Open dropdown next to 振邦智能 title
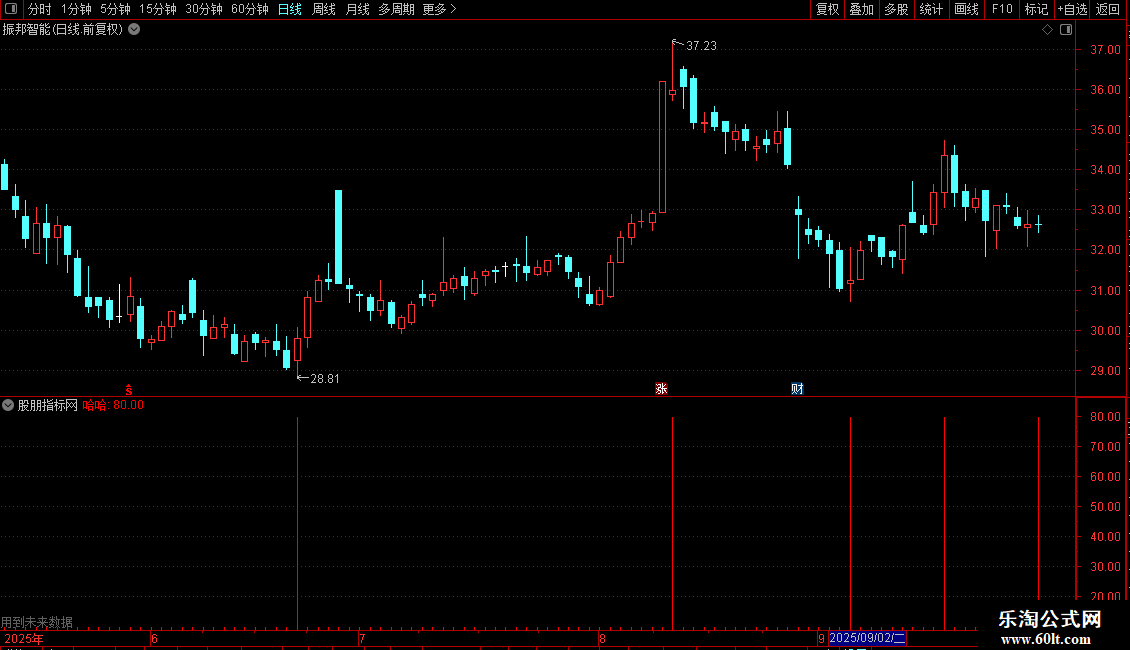This screenshot has height=650, width=1130. [x=134, y=30]
